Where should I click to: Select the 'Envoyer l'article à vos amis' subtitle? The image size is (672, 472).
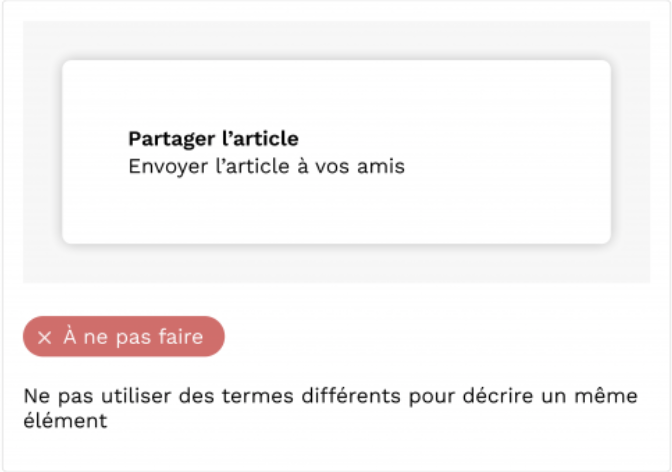267,166
